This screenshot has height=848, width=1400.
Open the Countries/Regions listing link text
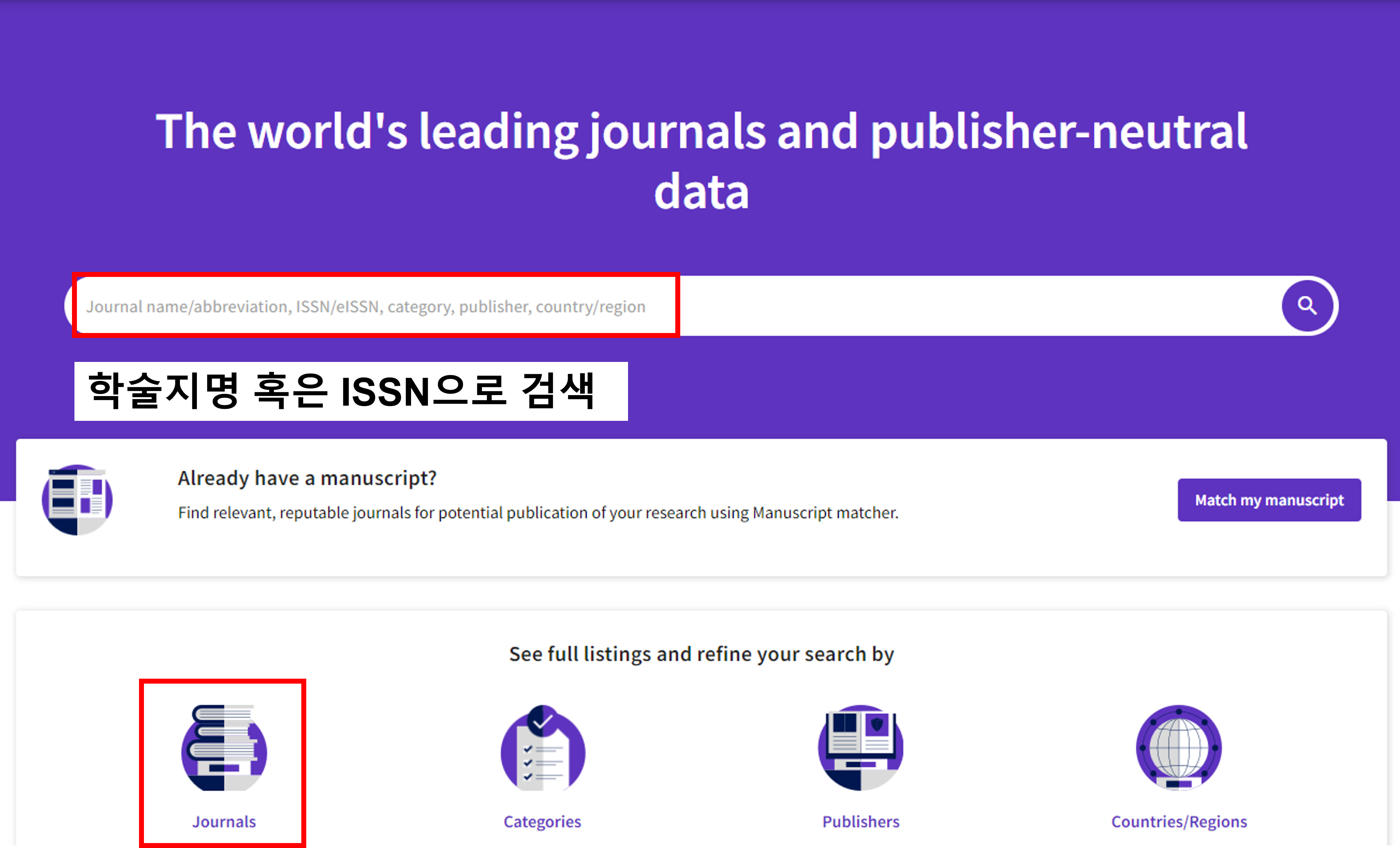[x=1178, y=821]
